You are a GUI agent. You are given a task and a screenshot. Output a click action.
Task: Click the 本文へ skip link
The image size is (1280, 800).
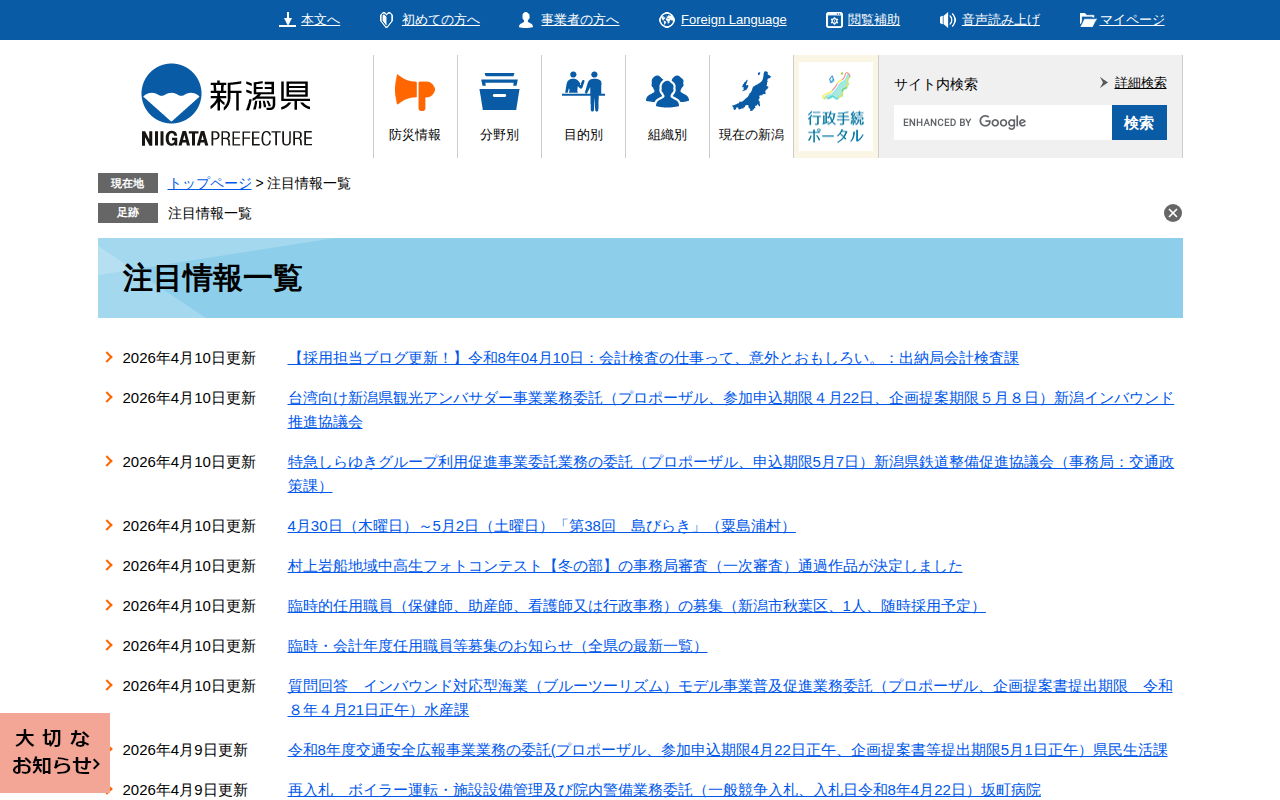(x=311, y=19)
